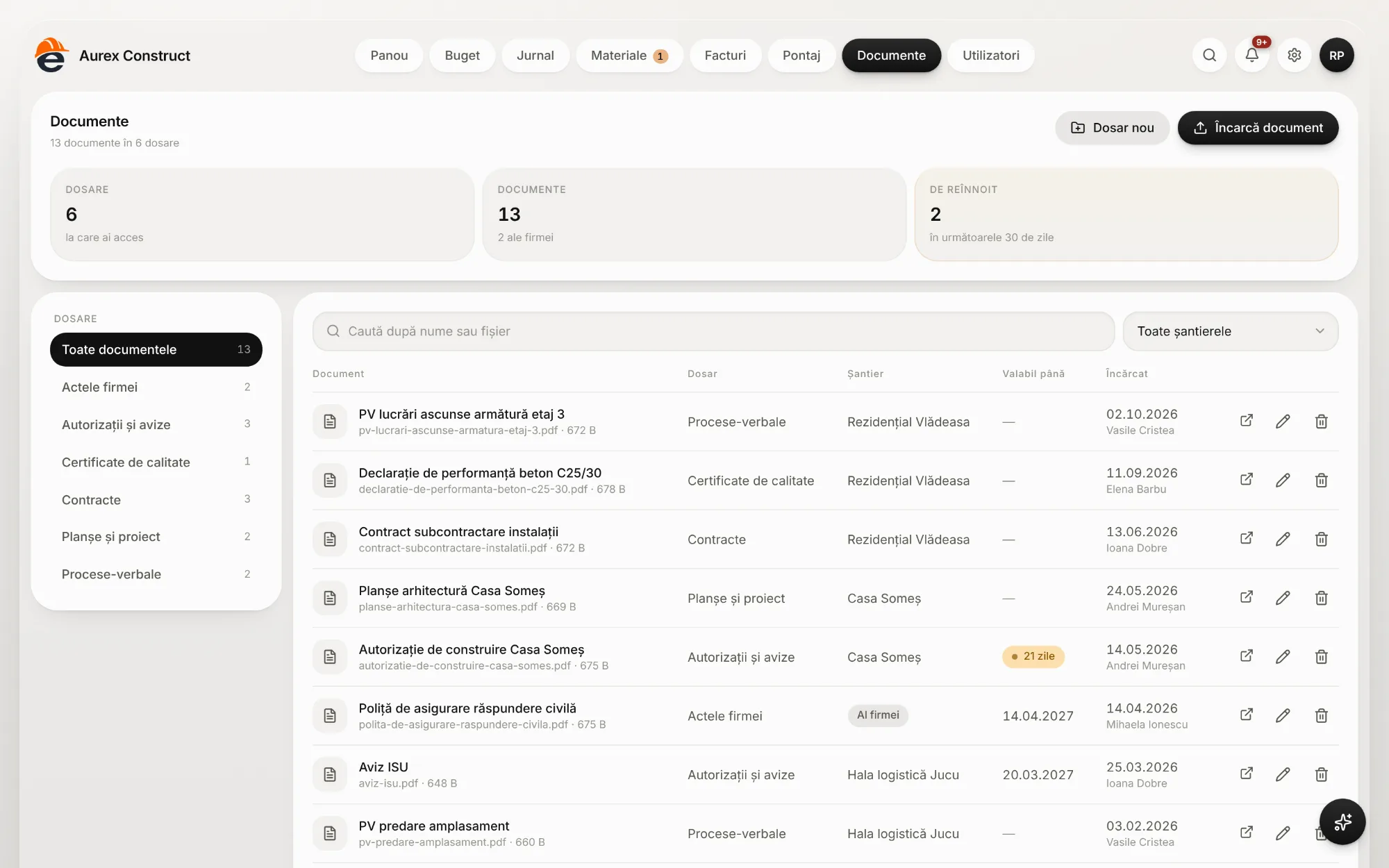Select the Actele firmei folder

click(x=156, y=387)
